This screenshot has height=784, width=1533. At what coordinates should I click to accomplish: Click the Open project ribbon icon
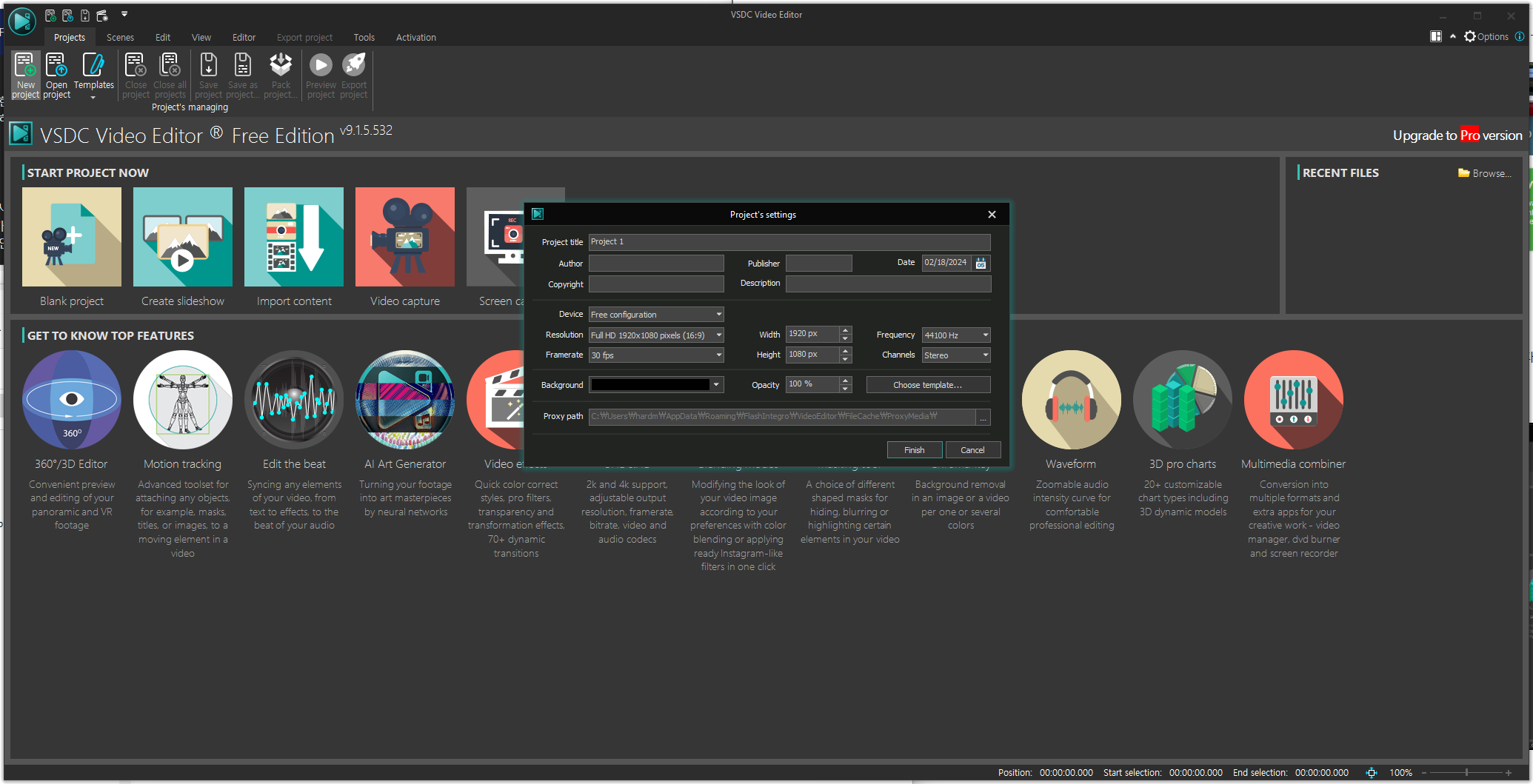click(x=56, y=75)
